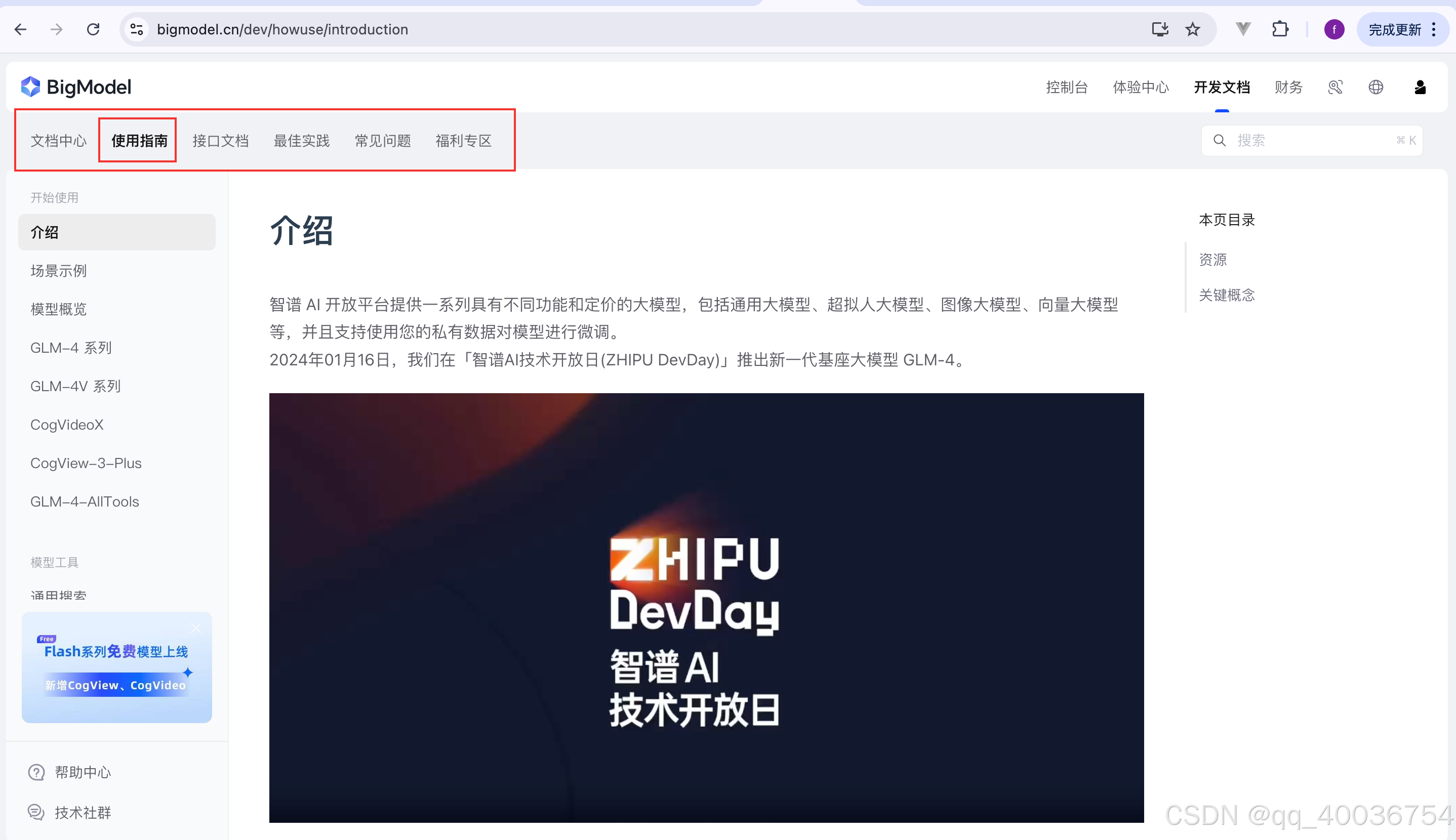This screenshot has width=1456, height=840.
Task: Jump to 资源 in page contents
Action: [x=1212, y=260]
